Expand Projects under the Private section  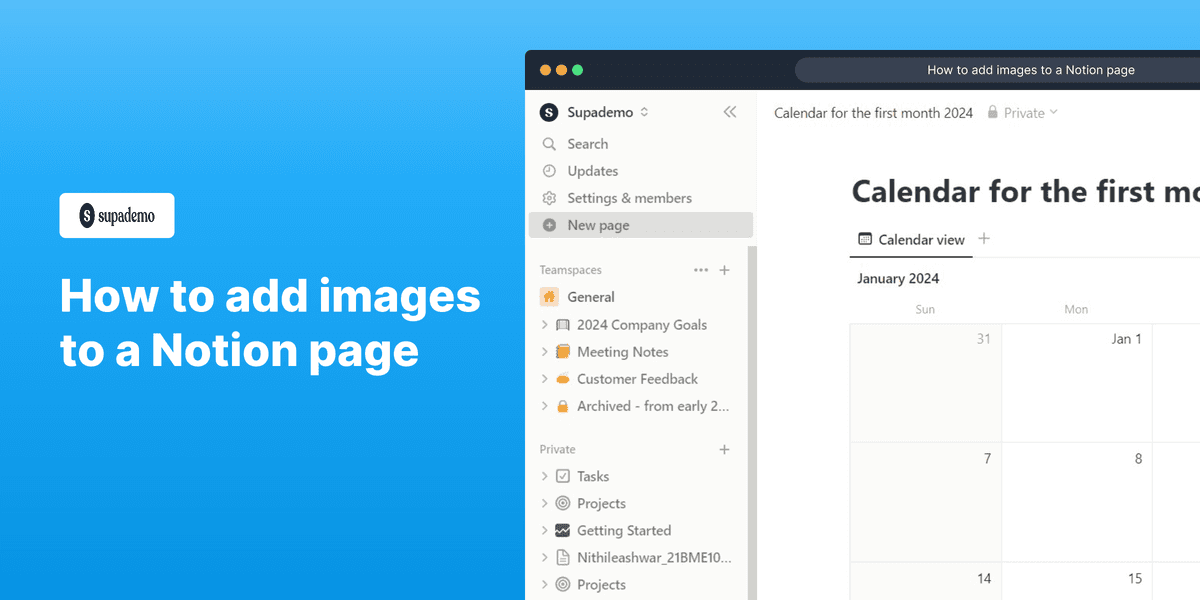(544, 503)
